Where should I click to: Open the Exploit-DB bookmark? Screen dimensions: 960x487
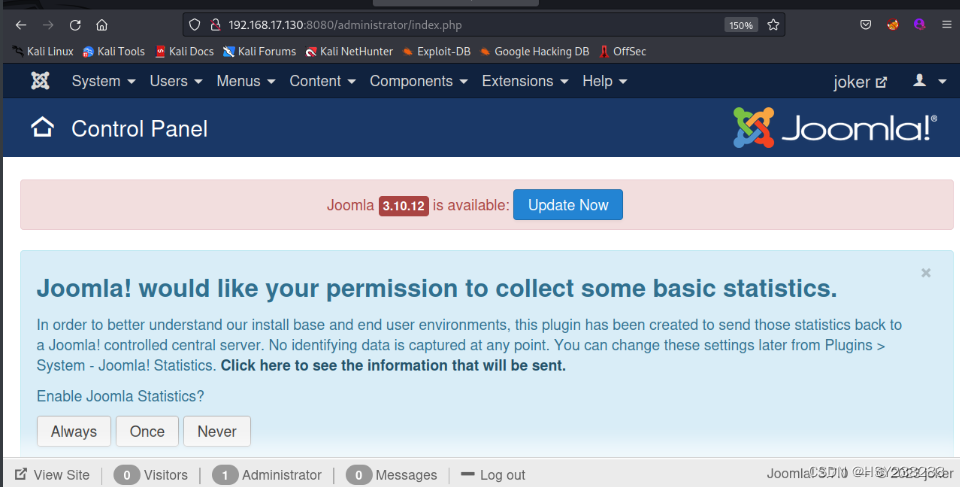click(x=437, y=51)
